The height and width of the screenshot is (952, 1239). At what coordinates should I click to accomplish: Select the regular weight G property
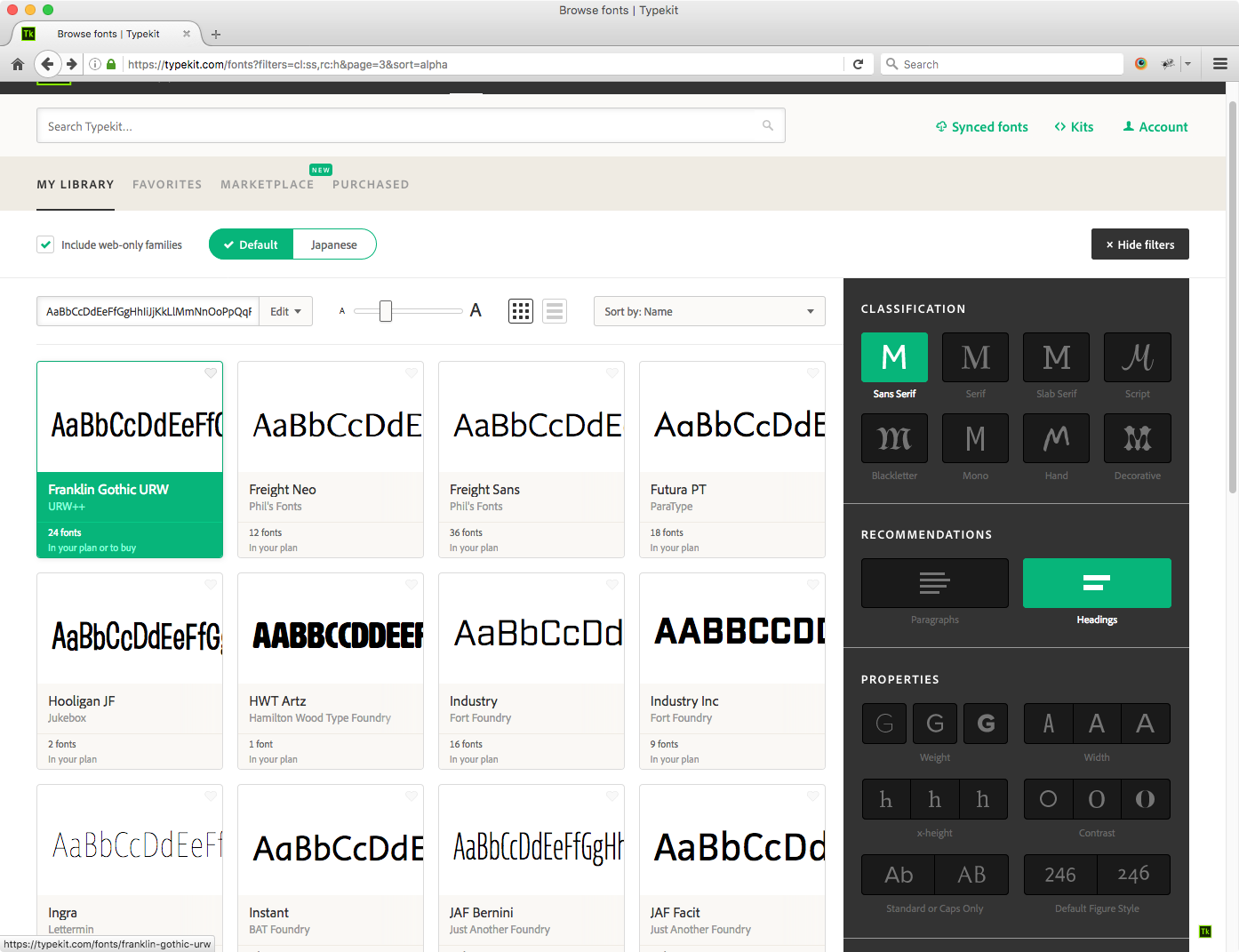[x=935, y=724]
